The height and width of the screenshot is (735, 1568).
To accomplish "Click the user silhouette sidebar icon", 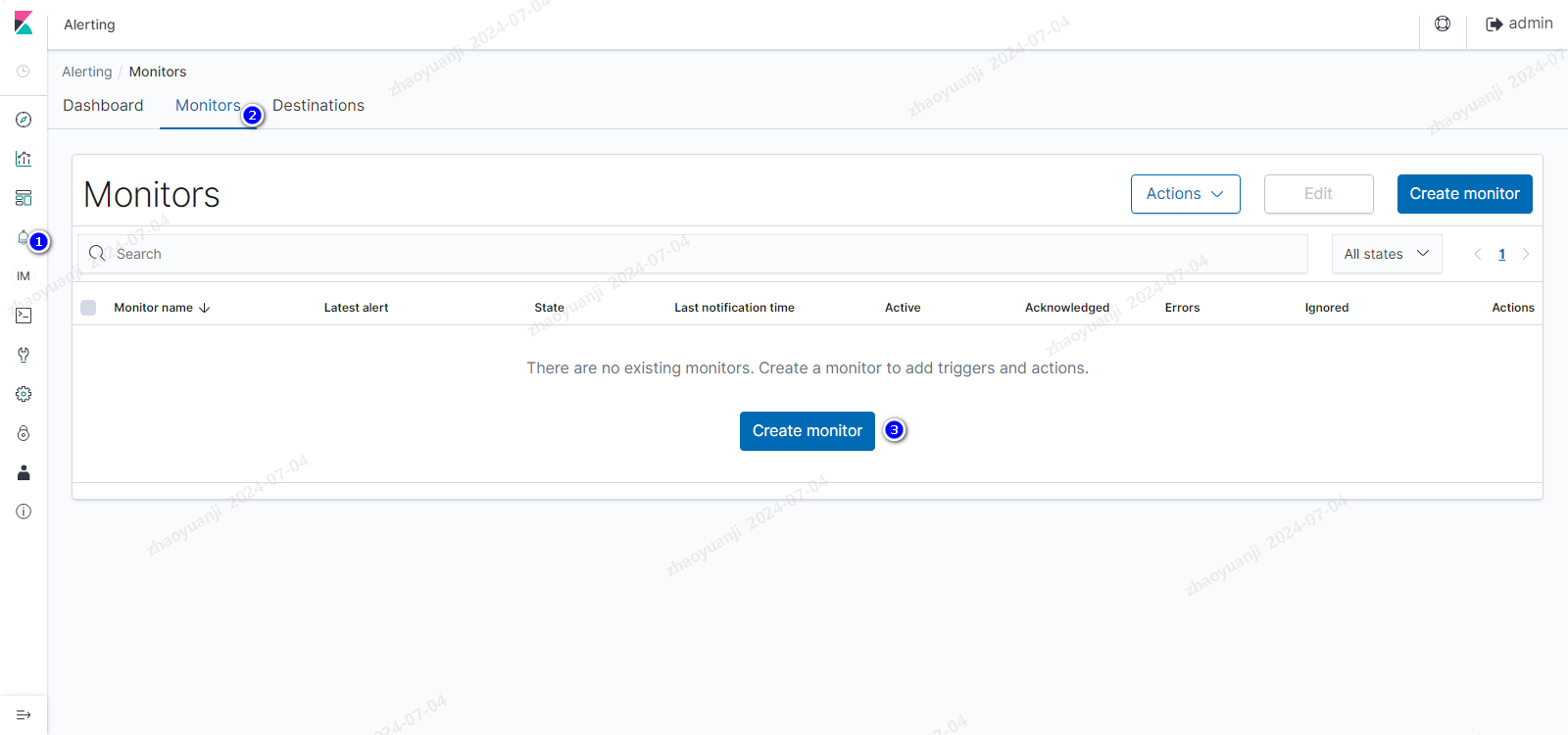I will [24, 472].
